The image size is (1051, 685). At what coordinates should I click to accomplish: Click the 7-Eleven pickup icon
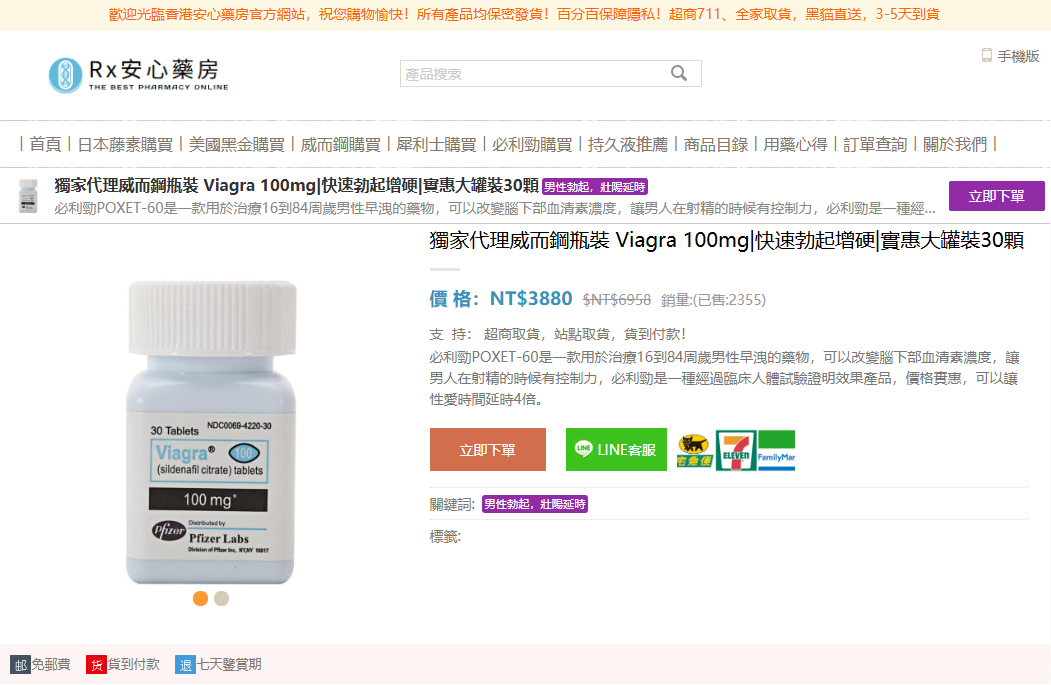click(x=736, y=450)
